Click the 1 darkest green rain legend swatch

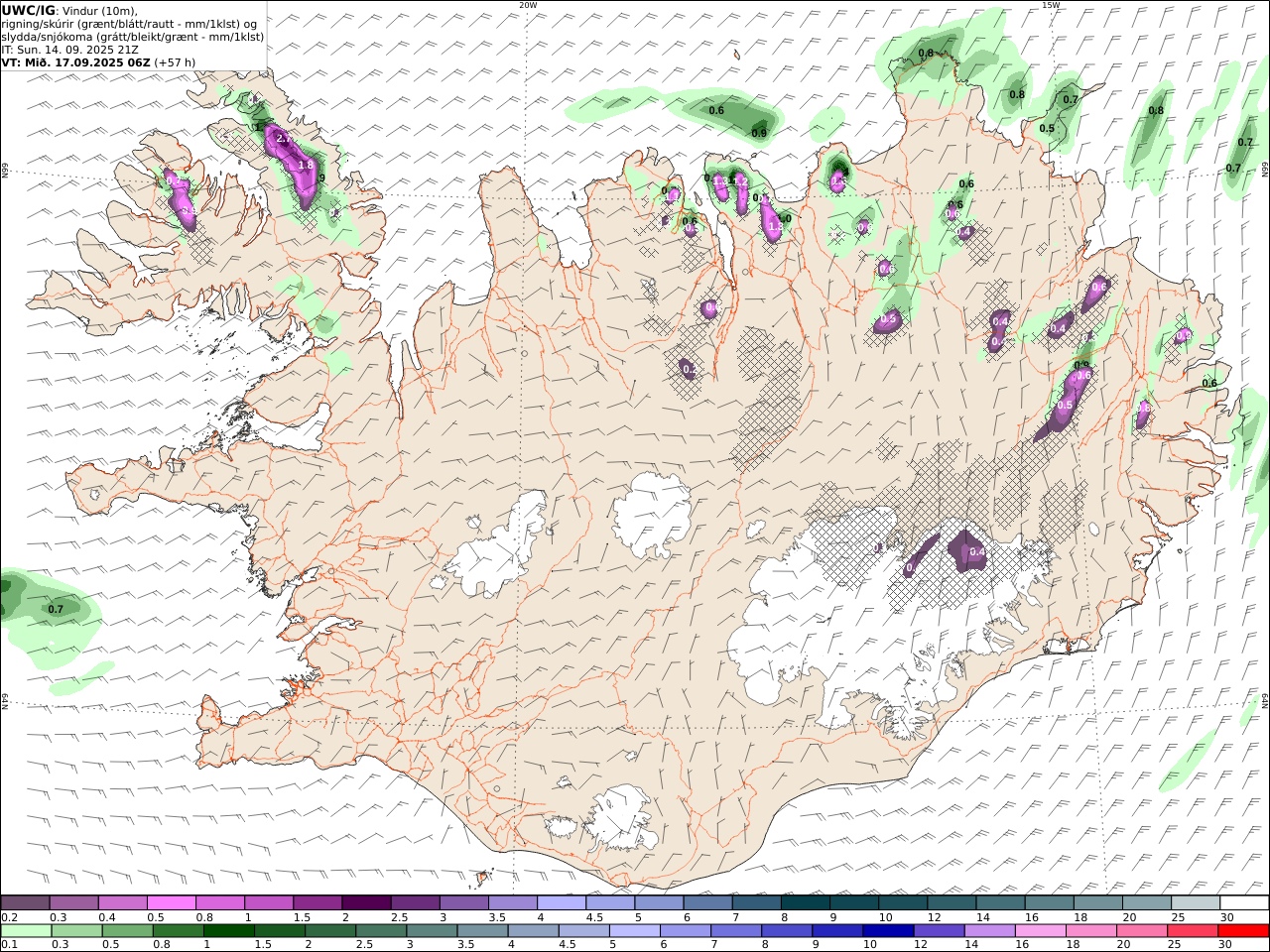(x=229, y=931)
